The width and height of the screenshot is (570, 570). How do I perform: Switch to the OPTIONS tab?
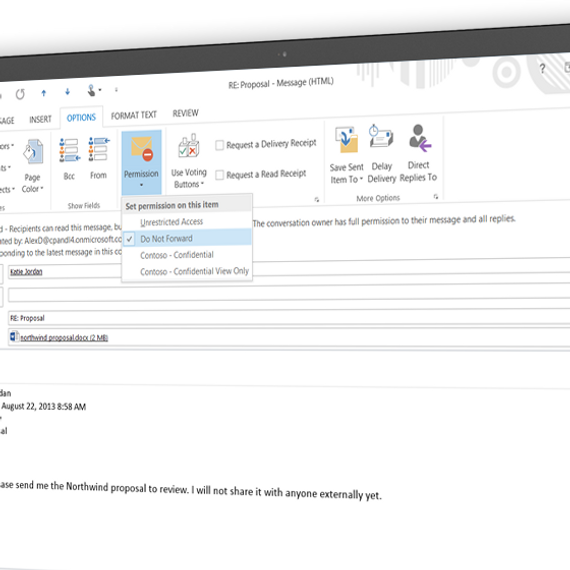(x=81, y=117)
